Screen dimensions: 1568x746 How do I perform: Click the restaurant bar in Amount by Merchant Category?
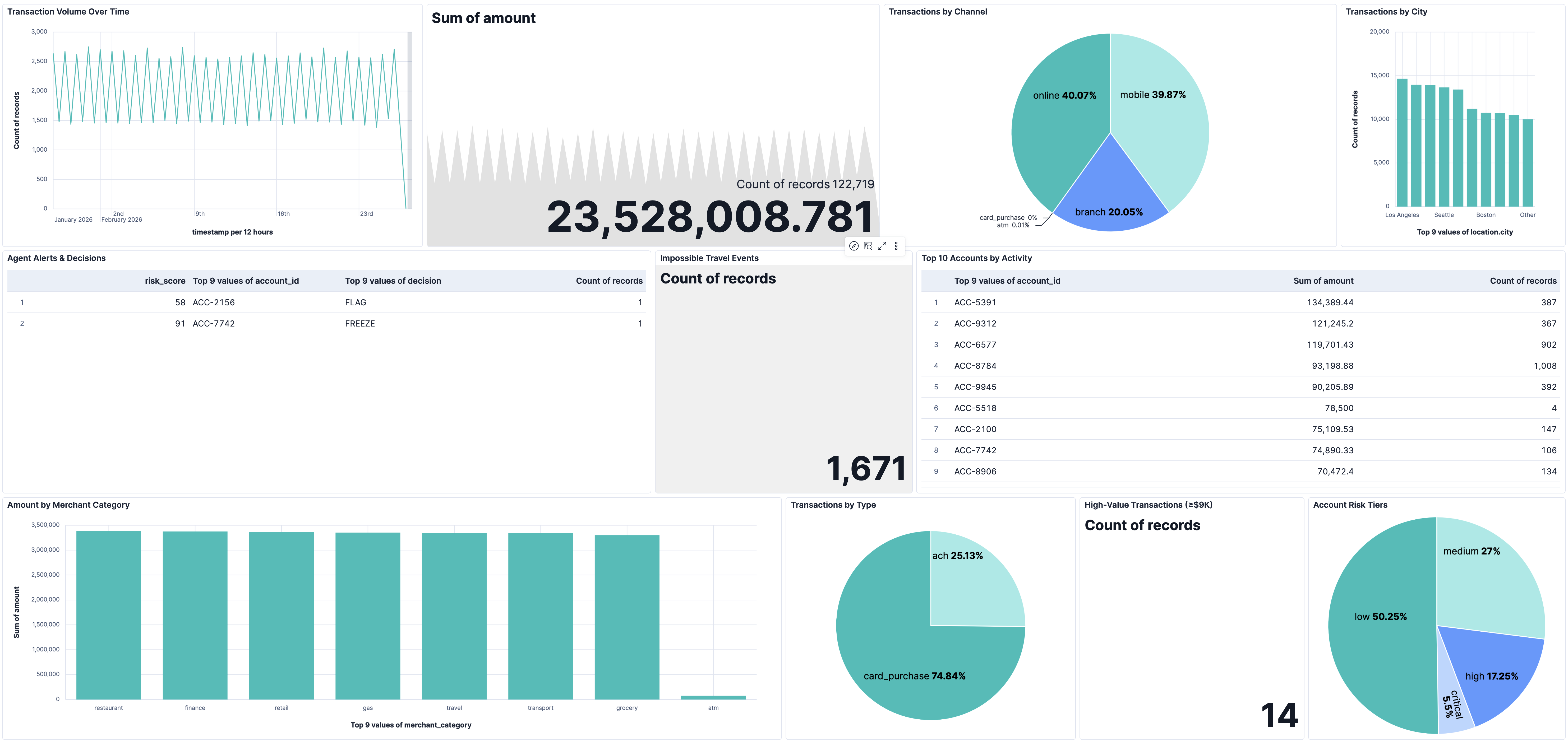[108, 614]
